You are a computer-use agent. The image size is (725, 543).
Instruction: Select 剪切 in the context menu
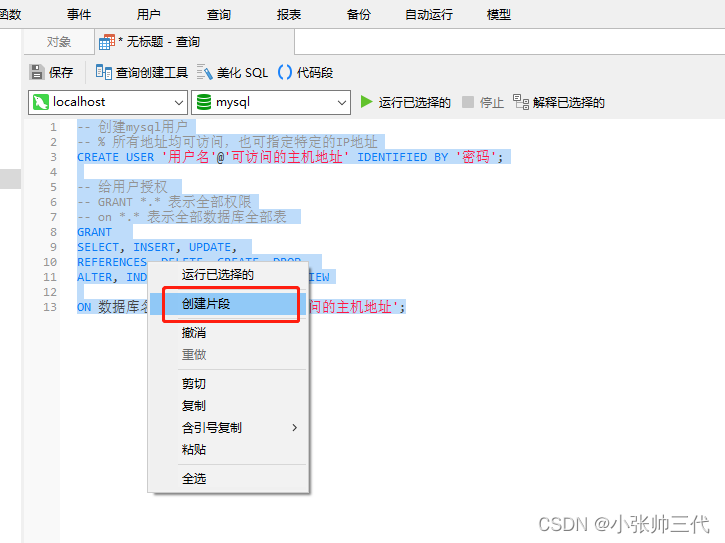click(x=228, y=383)
